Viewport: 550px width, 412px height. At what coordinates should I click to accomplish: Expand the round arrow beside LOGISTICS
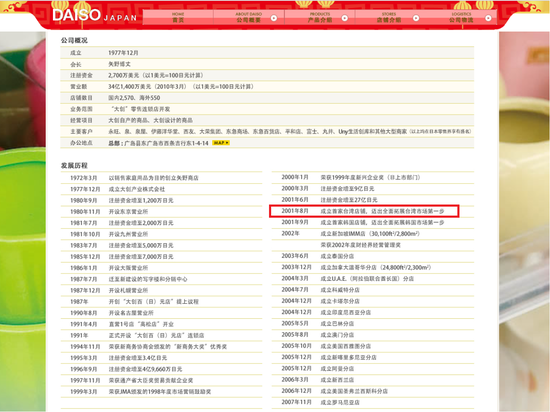(488, 18)
